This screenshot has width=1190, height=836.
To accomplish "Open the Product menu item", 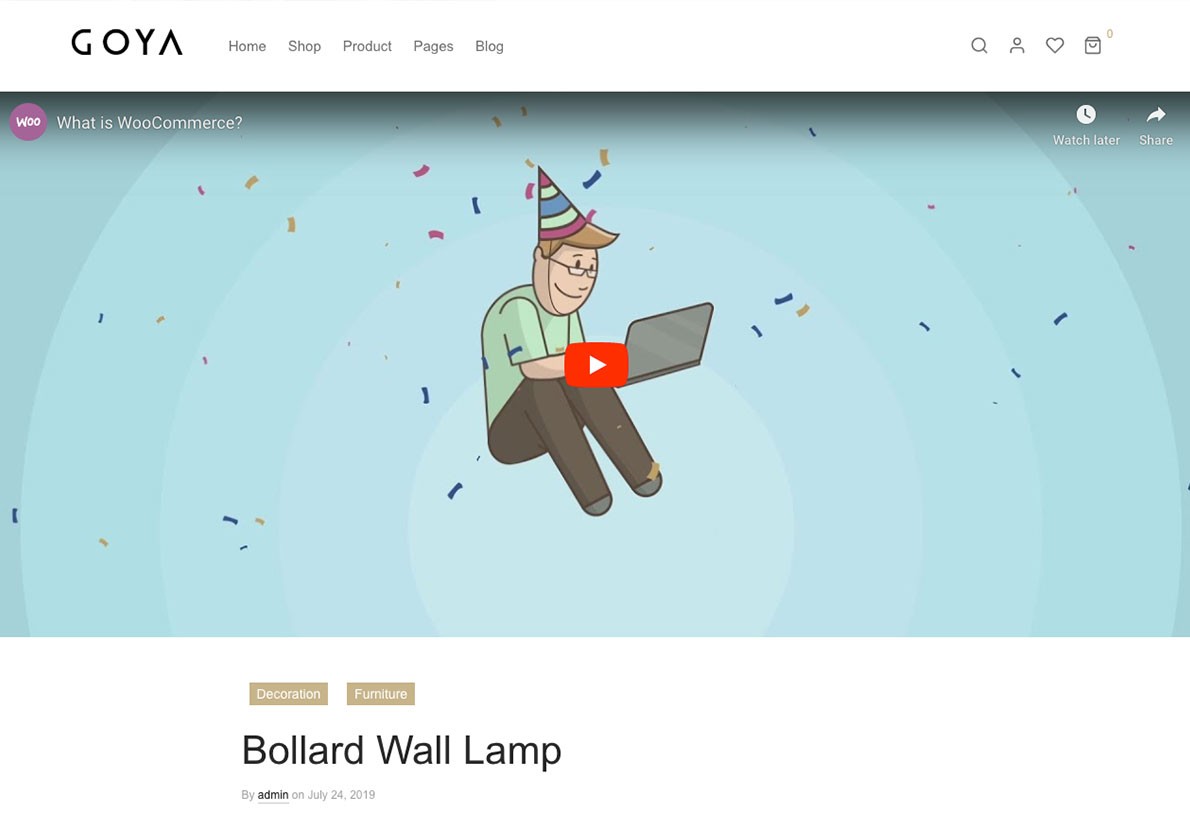I will tap(367, 46).
